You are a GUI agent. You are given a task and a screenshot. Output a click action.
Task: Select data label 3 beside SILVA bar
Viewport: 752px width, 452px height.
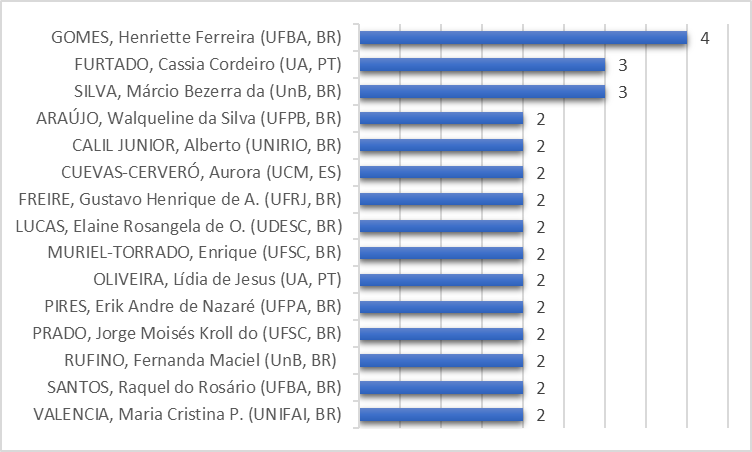tap(622, 92)
